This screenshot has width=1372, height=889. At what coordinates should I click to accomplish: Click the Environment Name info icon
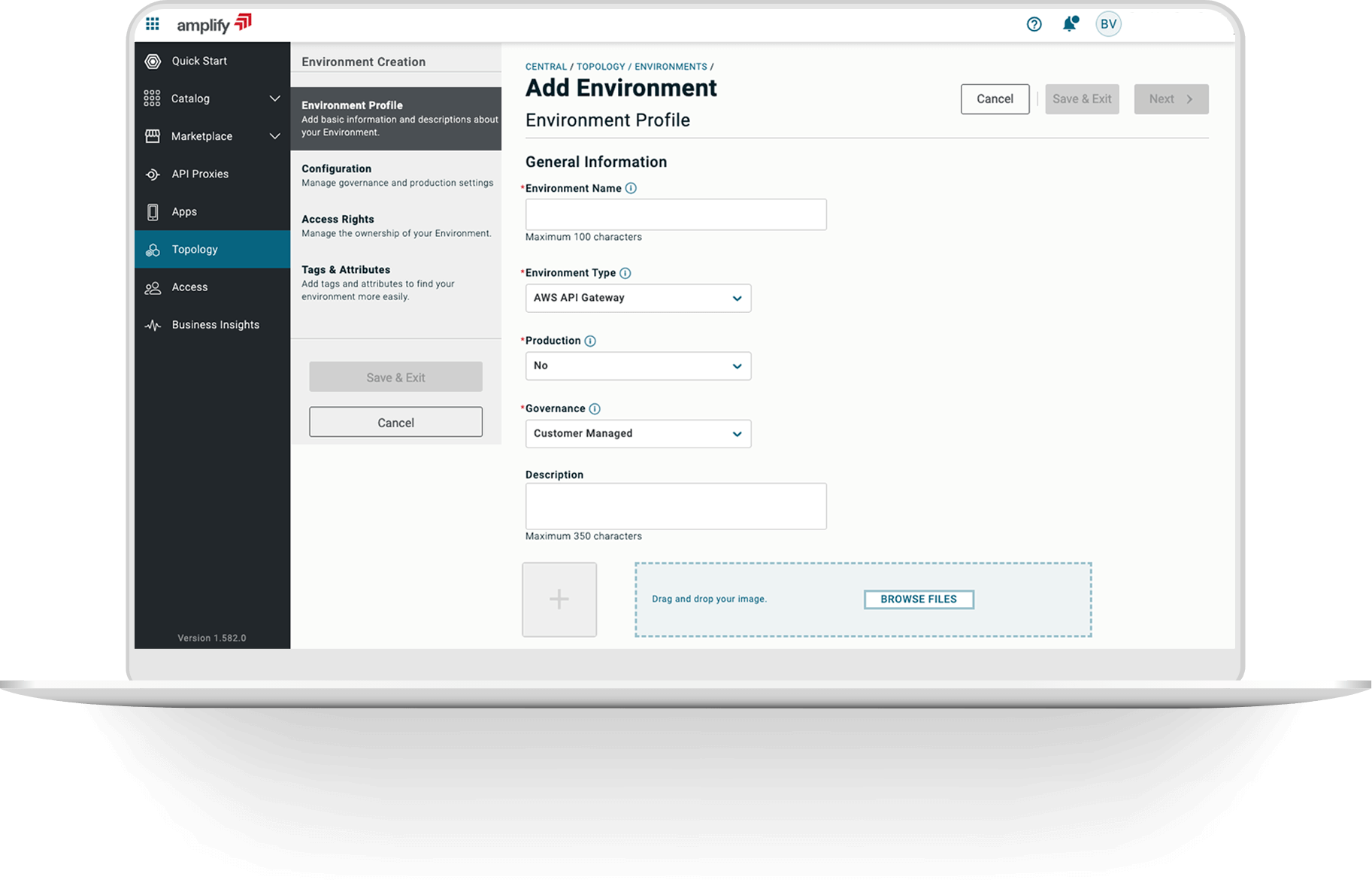[x=631, y=189]
